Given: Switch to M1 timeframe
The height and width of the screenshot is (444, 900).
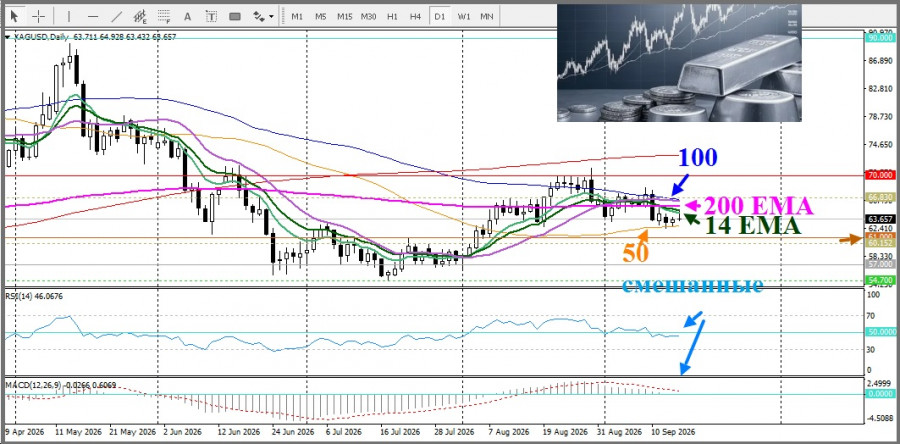Looking at the screenshot, I should (297, 17).
